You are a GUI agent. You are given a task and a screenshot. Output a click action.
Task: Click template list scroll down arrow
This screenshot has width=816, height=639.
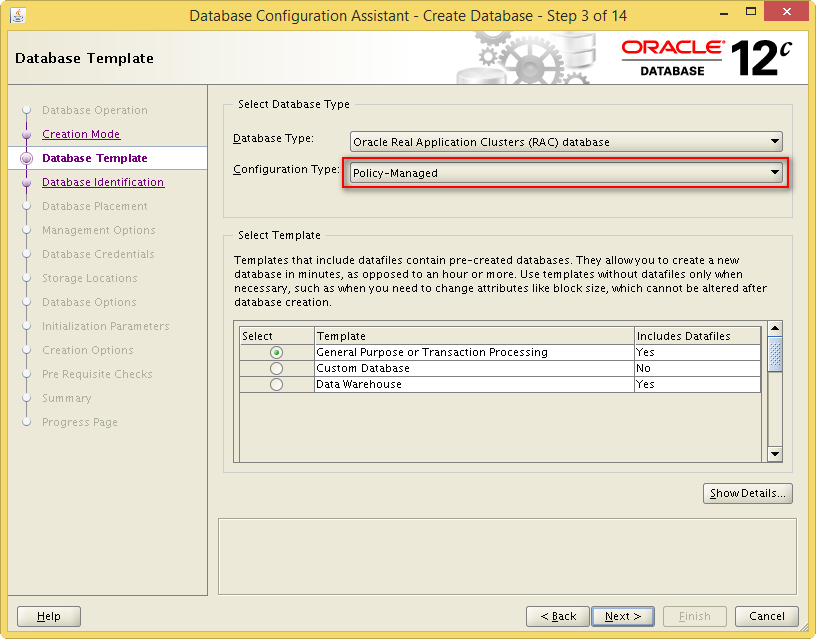(775, 454)
